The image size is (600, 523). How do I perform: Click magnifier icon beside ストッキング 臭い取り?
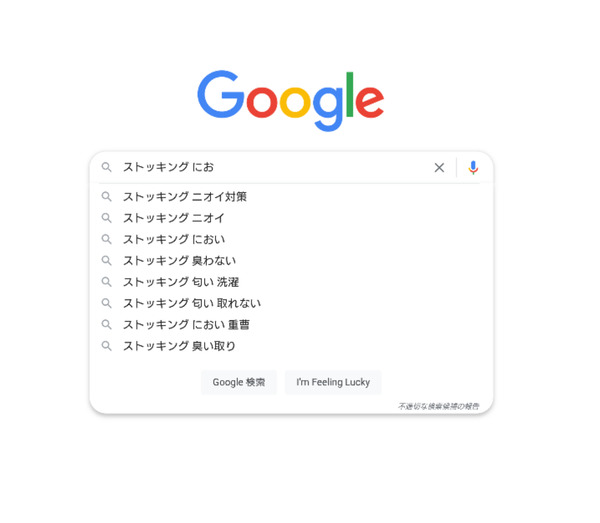pyautogui.click(x=106, y=346)
